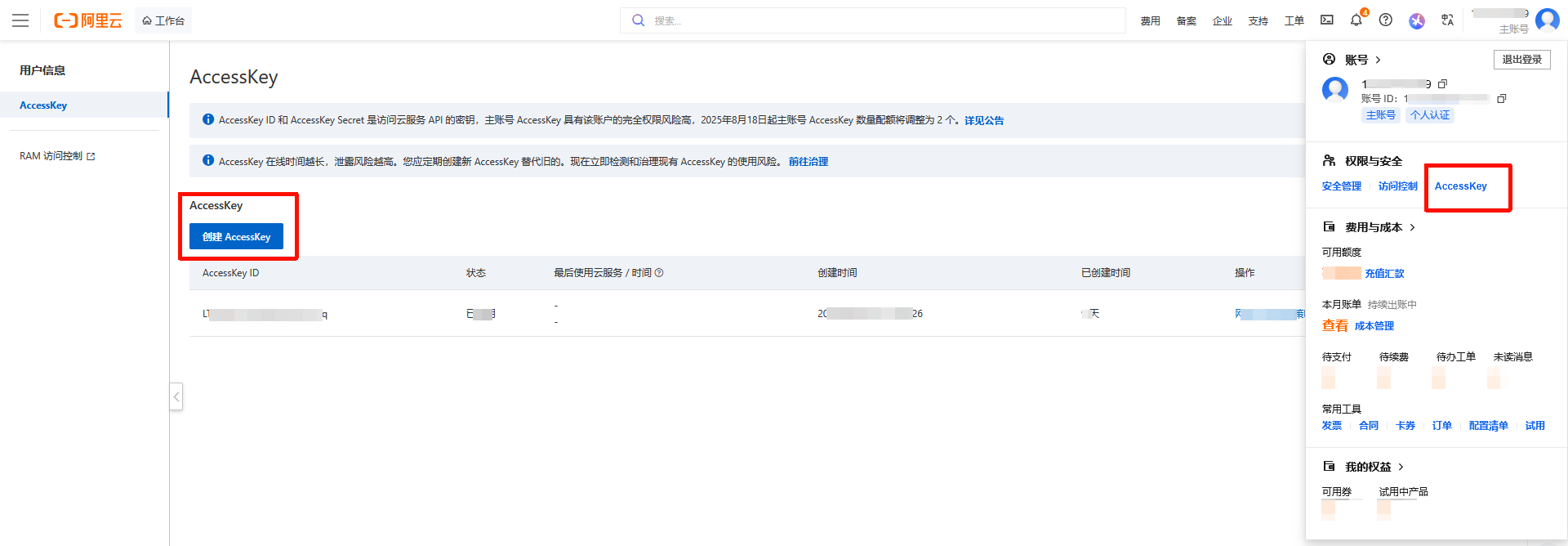This screenshot has height=546, width=1568.
Task: Open the 企业 top menu
Action: [1222, 21]
